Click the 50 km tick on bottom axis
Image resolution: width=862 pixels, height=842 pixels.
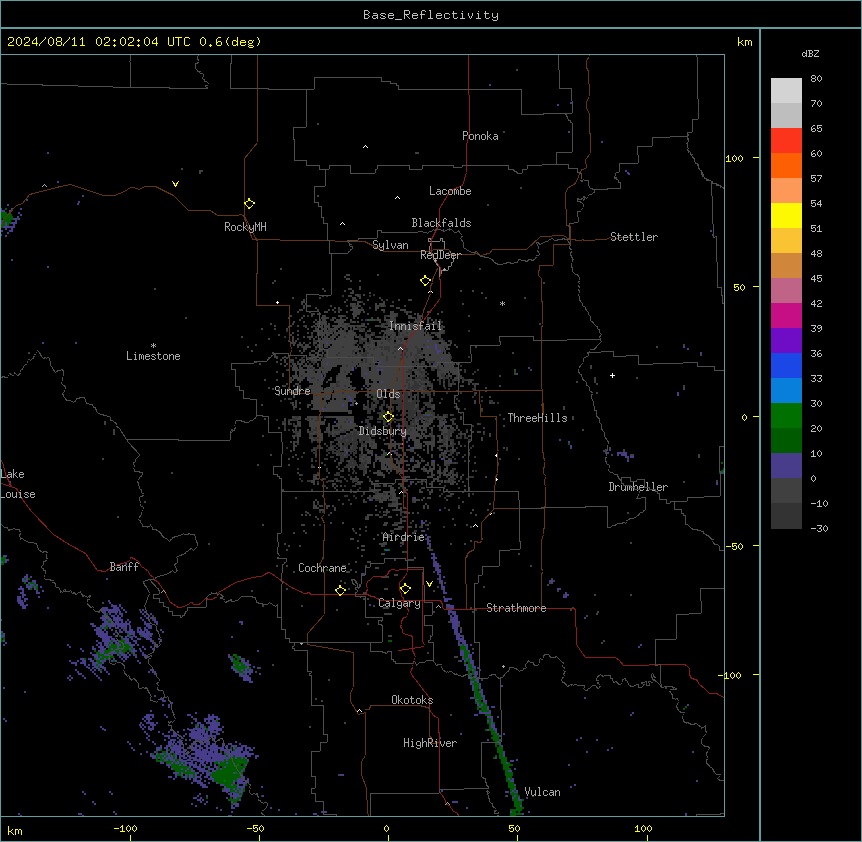click(x=515, y=829)
